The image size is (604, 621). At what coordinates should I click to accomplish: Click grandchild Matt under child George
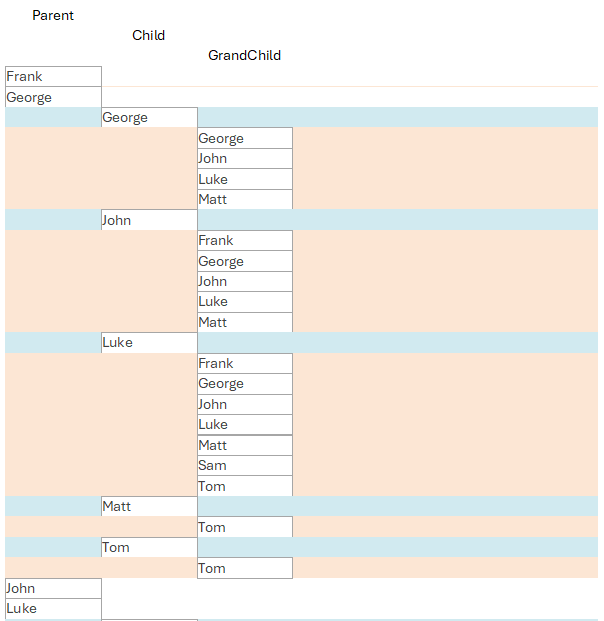245,200
